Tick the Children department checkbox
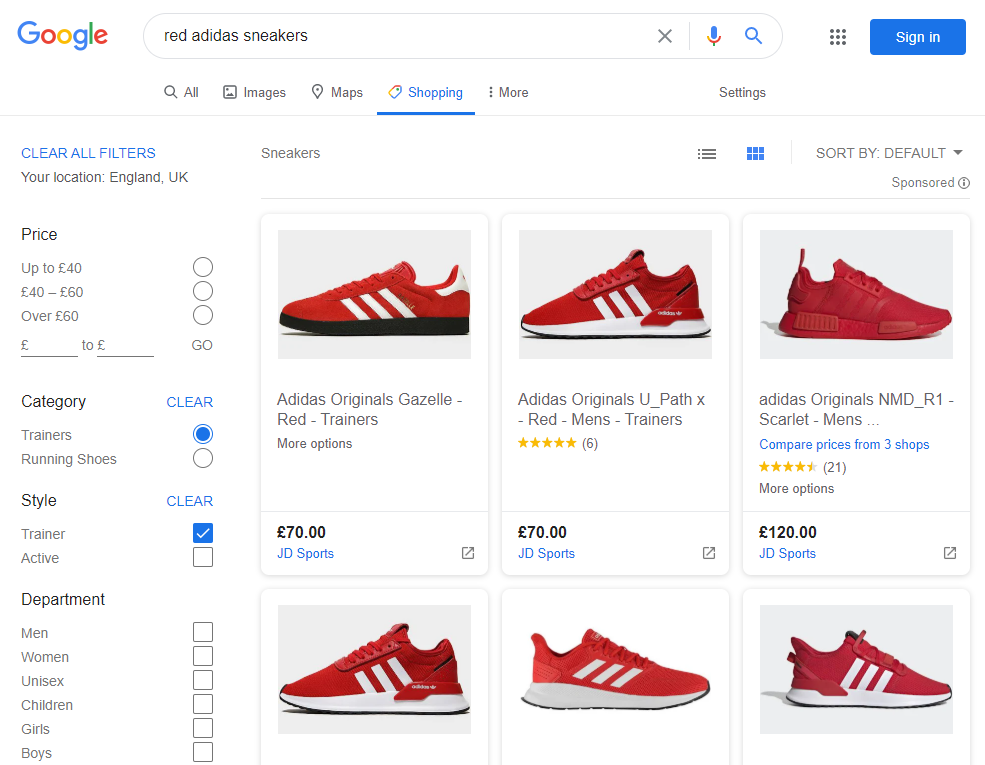The height and width of the screenshot is (765, 985). [203, 703]
